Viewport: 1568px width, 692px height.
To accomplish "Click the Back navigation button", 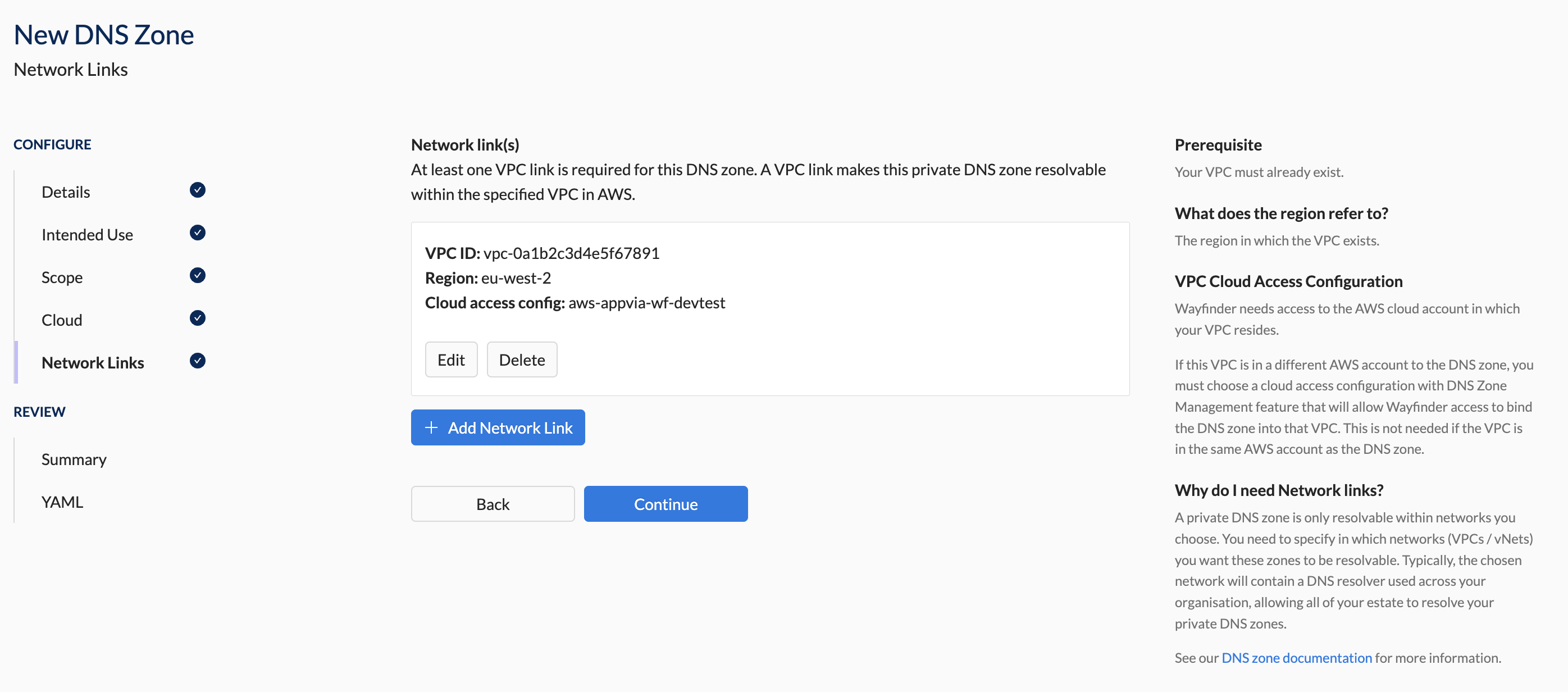I will tap(493, 503).
